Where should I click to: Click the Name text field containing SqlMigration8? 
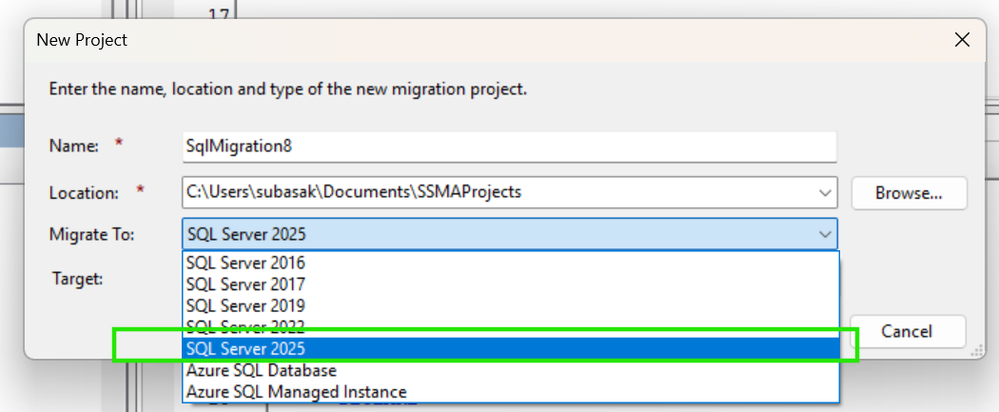pos(509,146)
